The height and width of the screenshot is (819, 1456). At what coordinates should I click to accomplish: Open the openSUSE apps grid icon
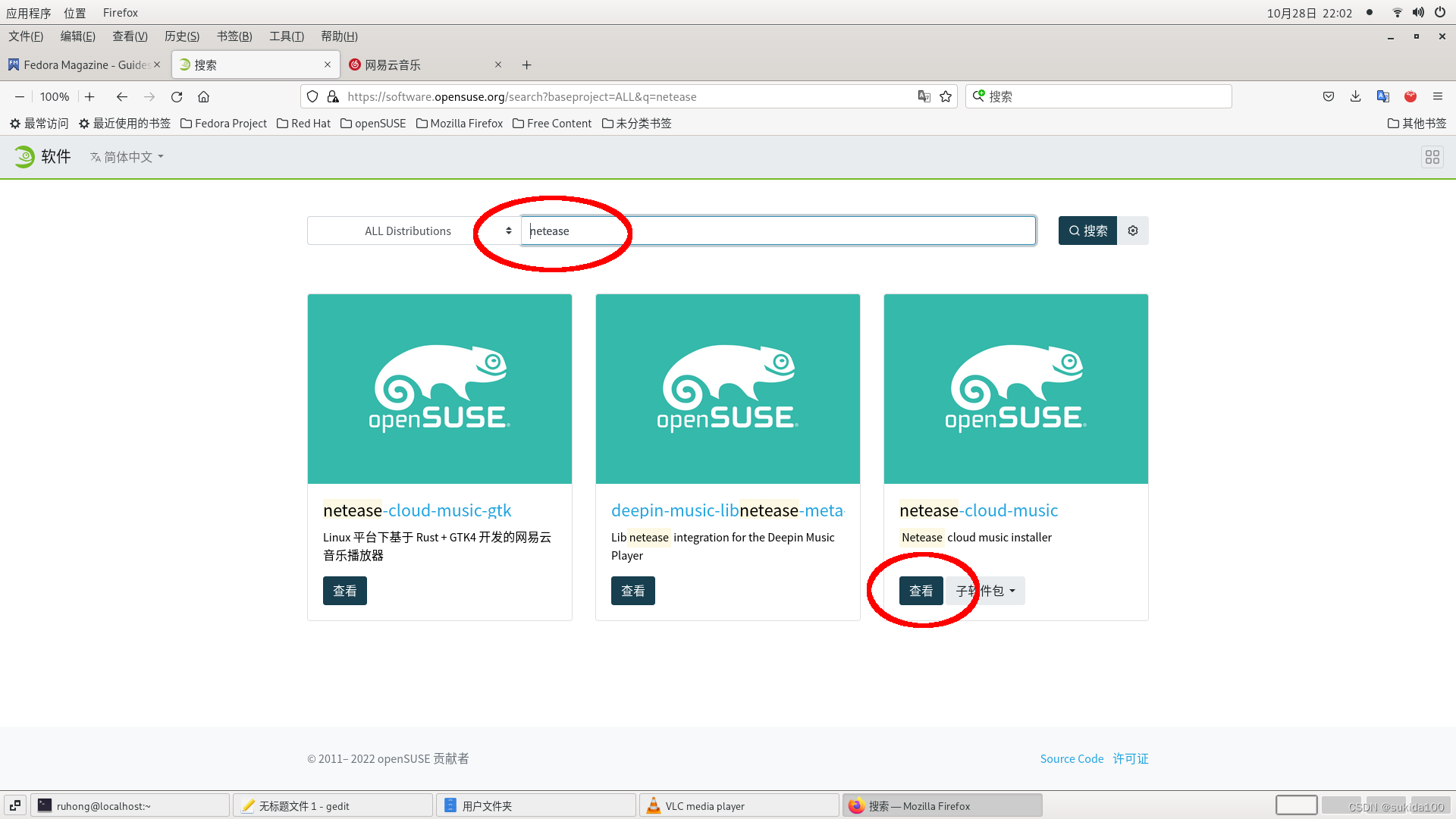[x=1432, y=157]
